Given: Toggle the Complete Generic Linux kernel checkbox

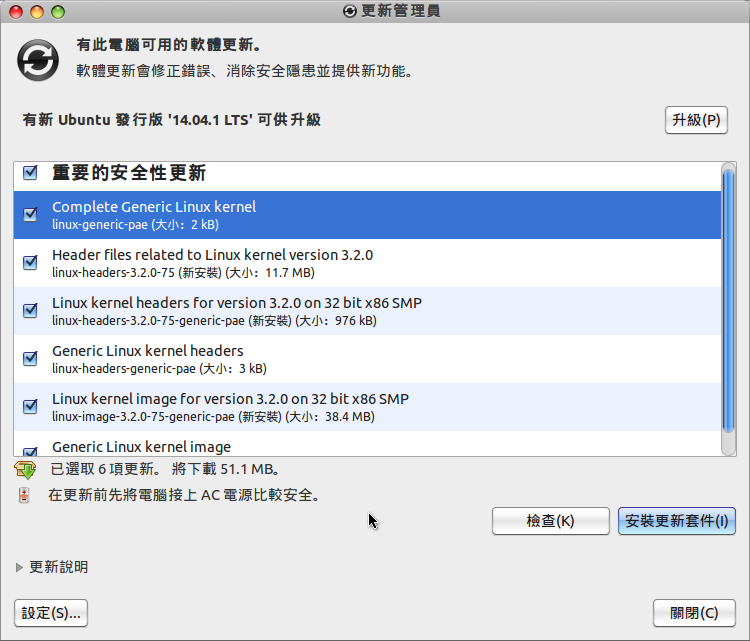Looking at the screenshot, I should [30, 214].
